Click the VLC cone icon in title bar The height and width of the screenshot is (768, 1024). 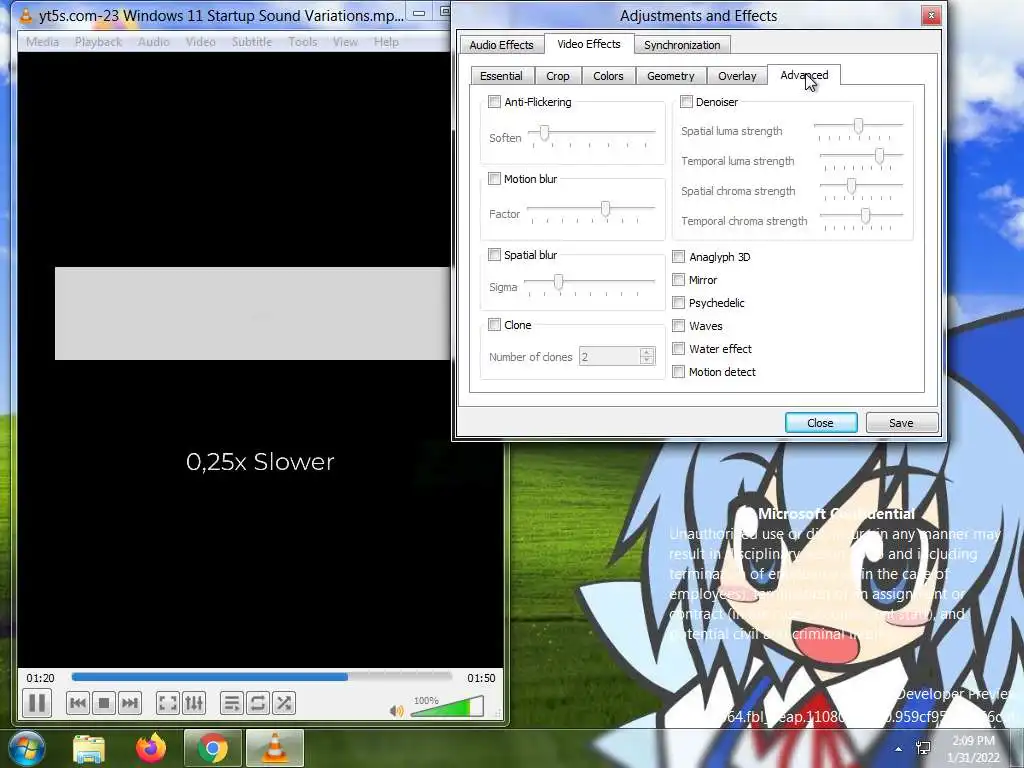coord(26,15)
